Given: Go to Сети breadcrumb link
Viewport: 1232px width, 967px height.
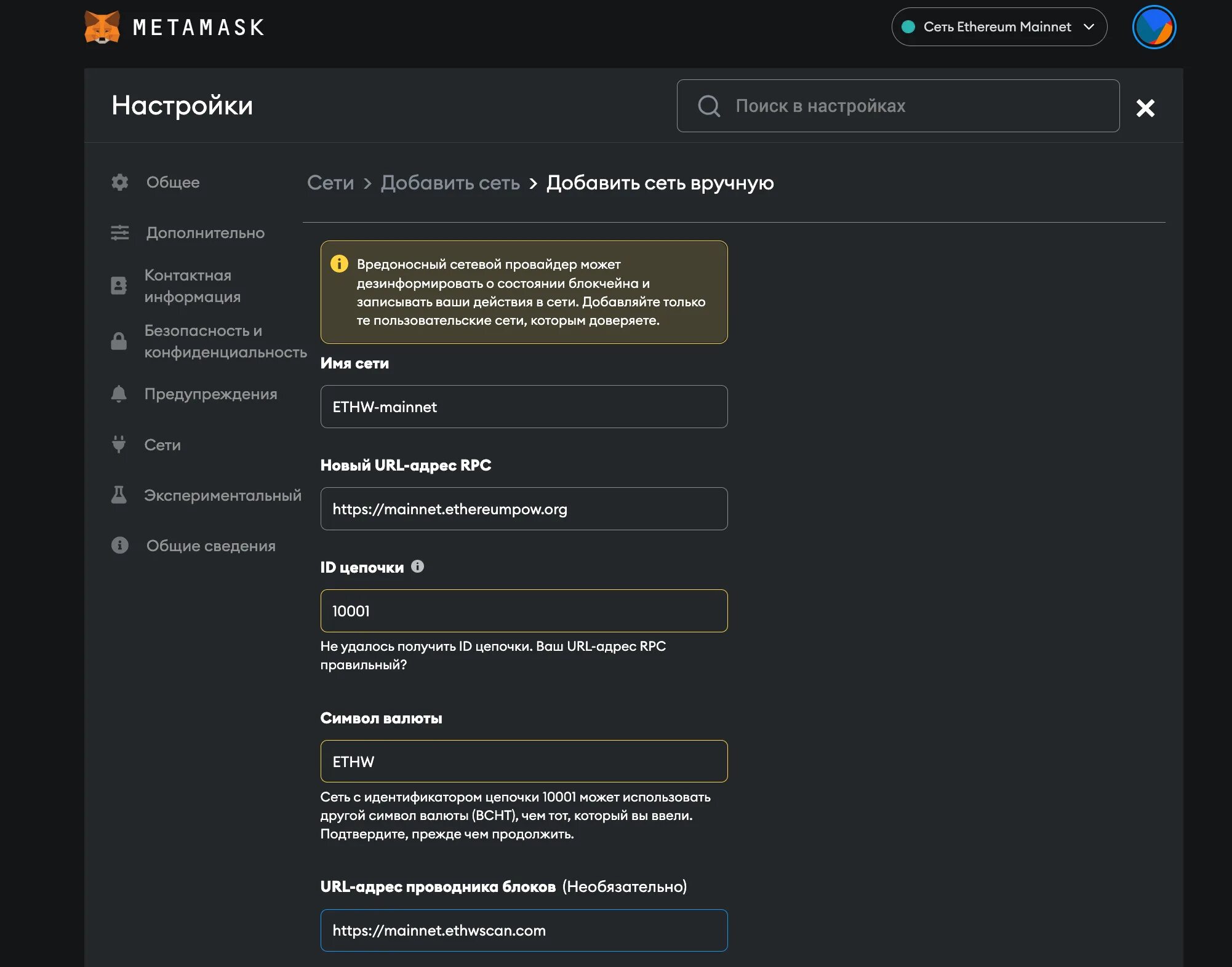Looking at the screenshot, I should click(330, 183).
